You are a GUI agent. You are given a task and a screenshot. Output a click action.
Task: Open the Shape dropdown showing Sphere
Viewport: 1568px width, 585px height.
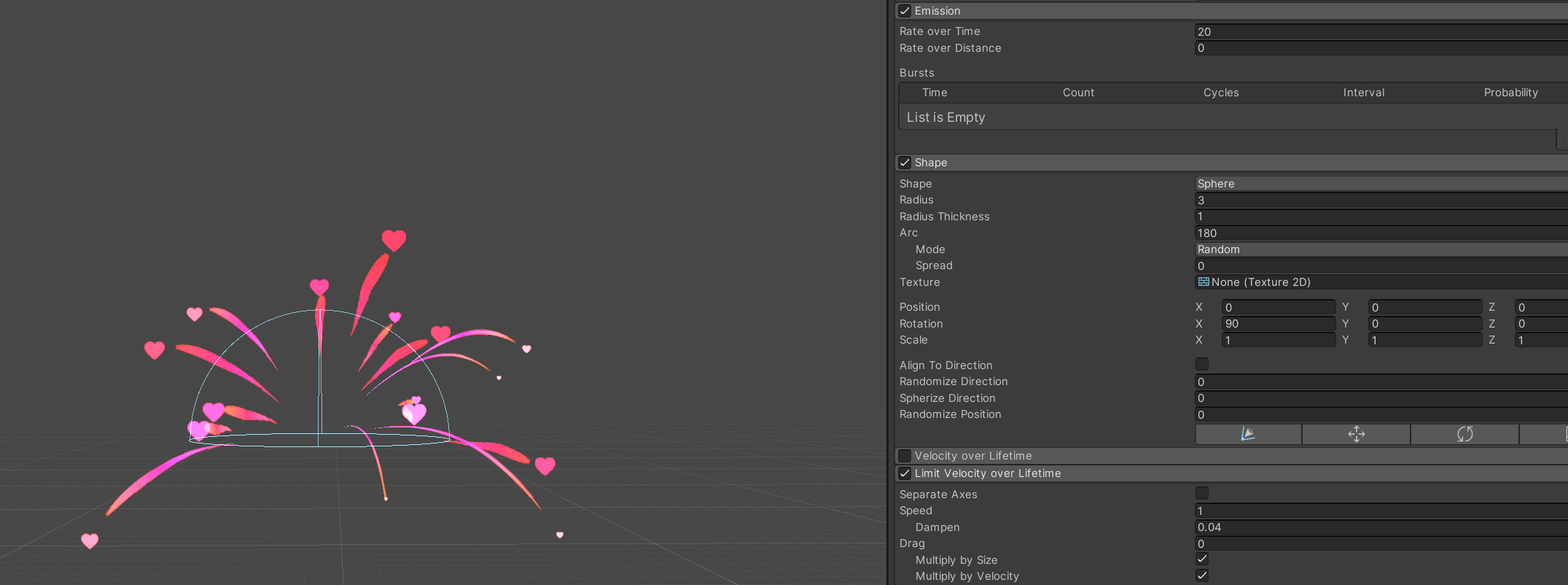click(1378, 184)
